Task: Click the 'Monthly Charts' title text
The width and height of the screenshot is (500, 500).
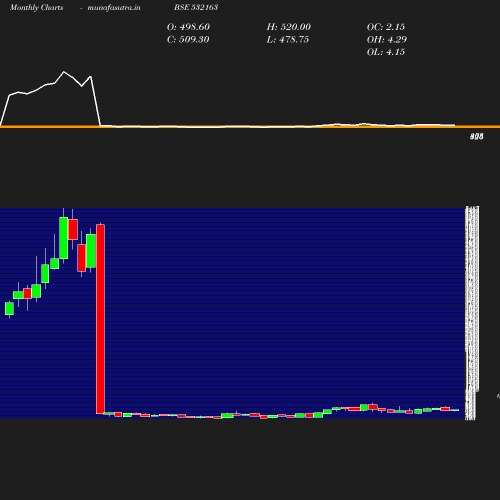Action: point(36,7)
